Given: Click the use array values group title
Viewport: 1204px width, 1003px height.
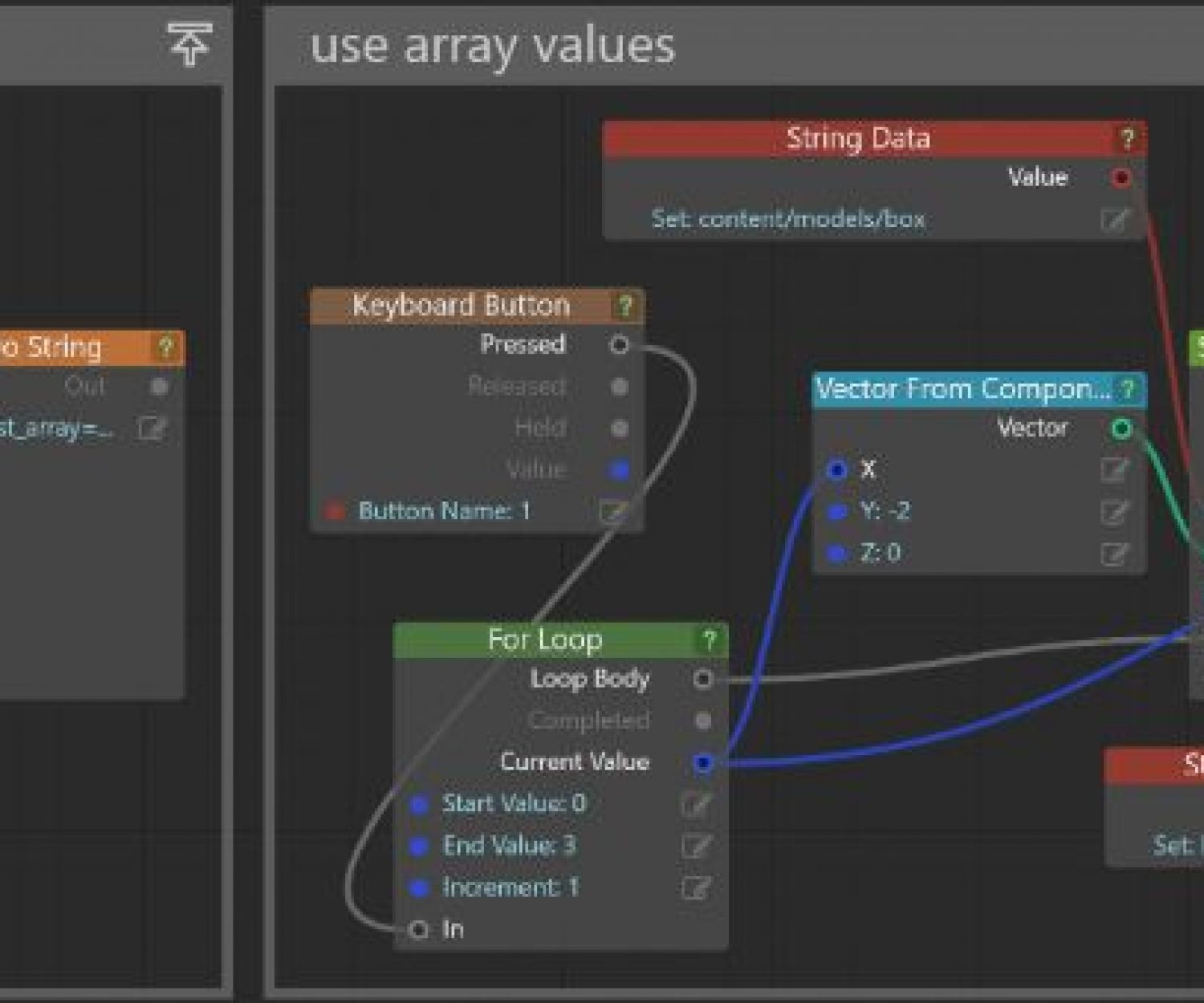Looking at the screenshot, I should coord(492,47).
